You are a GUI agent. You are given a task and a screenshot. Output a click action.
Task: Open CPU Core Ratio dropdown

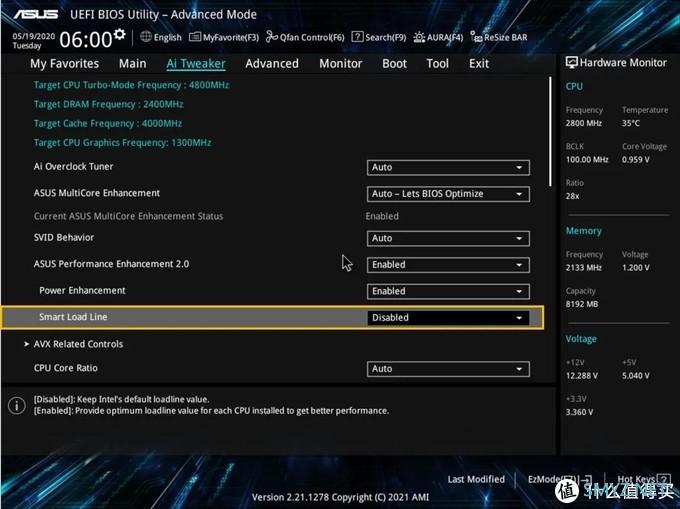tap(448, 369)
